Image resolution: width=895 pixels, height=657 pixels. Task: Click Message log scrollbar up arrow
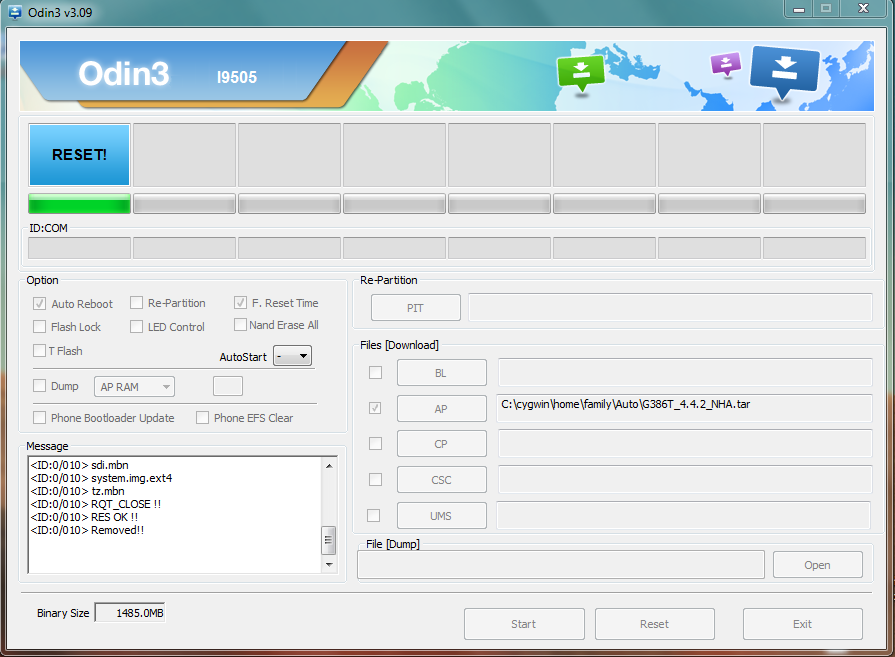329,466
